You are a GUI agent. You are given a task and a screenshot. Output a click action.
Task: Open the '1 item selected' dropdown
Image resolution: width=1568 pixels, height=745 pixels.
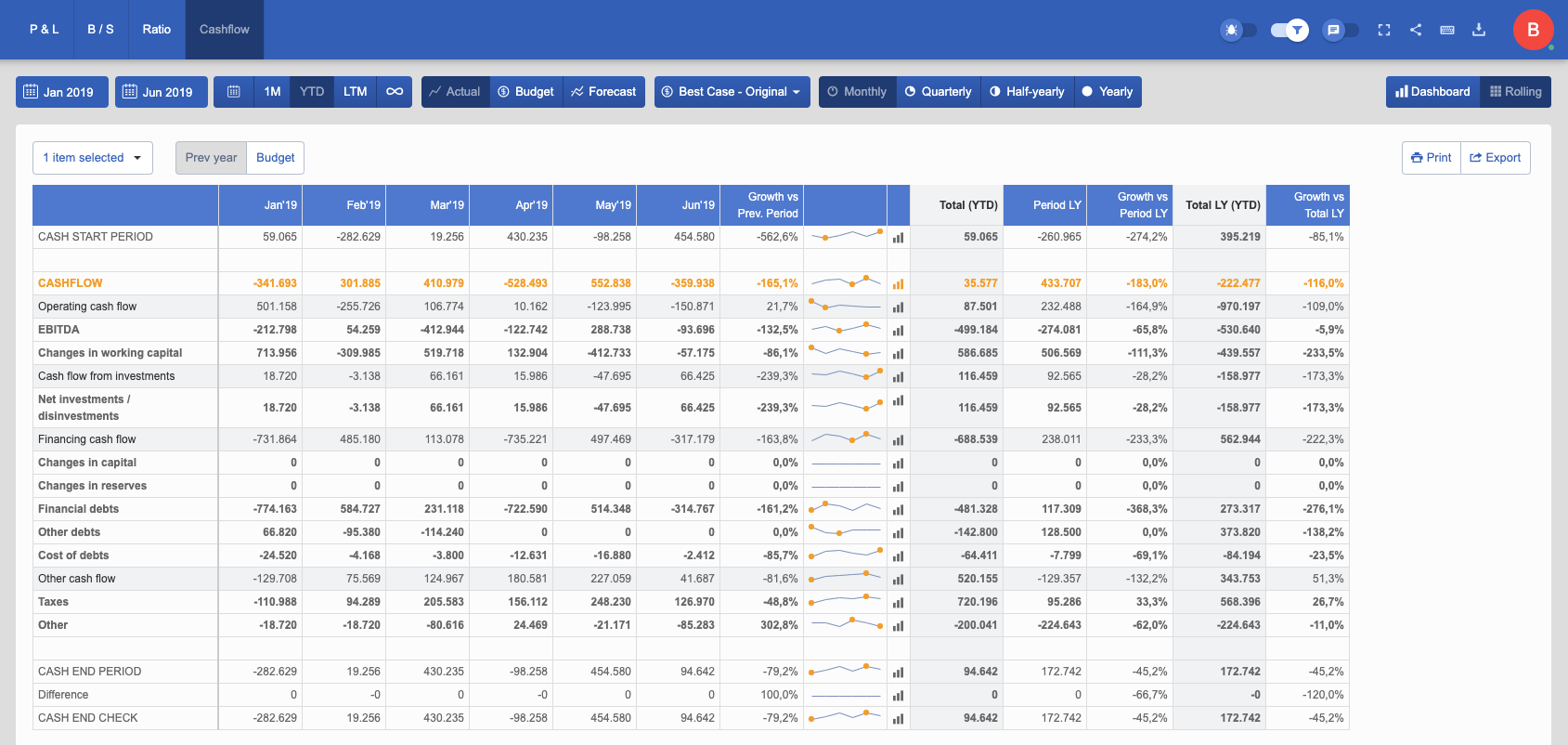92,158
